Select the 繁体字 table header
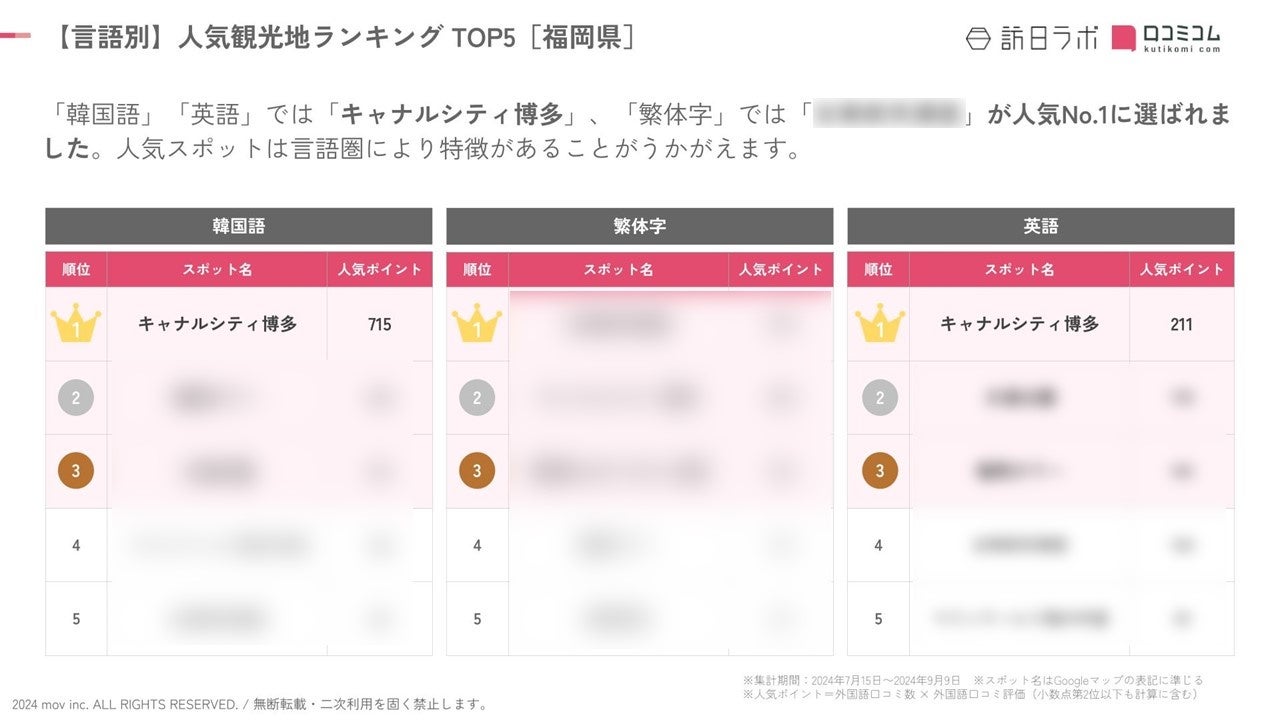The width and height of the screenshot is (1280, 720). [x=639, y=226]
